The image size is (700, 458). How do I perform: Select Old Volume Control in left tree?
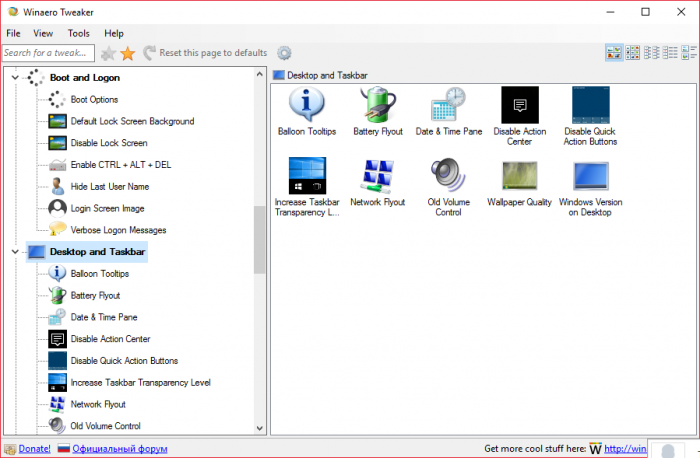coord(105,426)
